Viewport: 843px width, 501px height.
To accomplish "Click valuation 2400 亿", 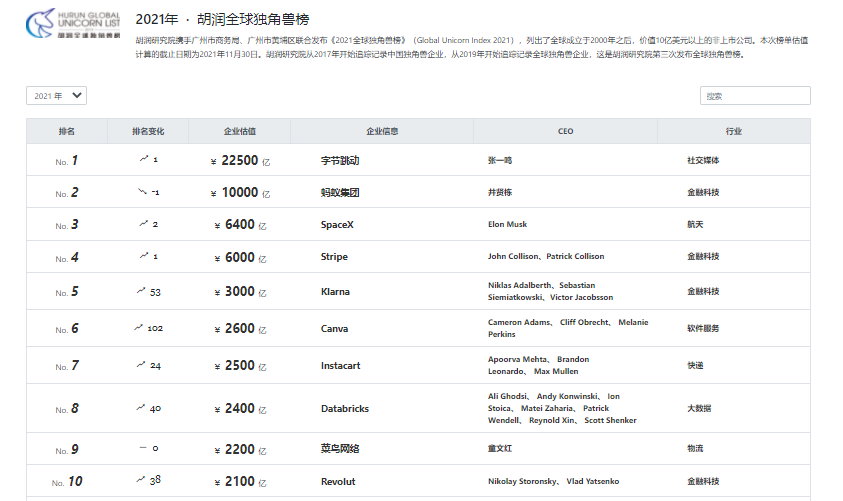I will pos(240,409).
